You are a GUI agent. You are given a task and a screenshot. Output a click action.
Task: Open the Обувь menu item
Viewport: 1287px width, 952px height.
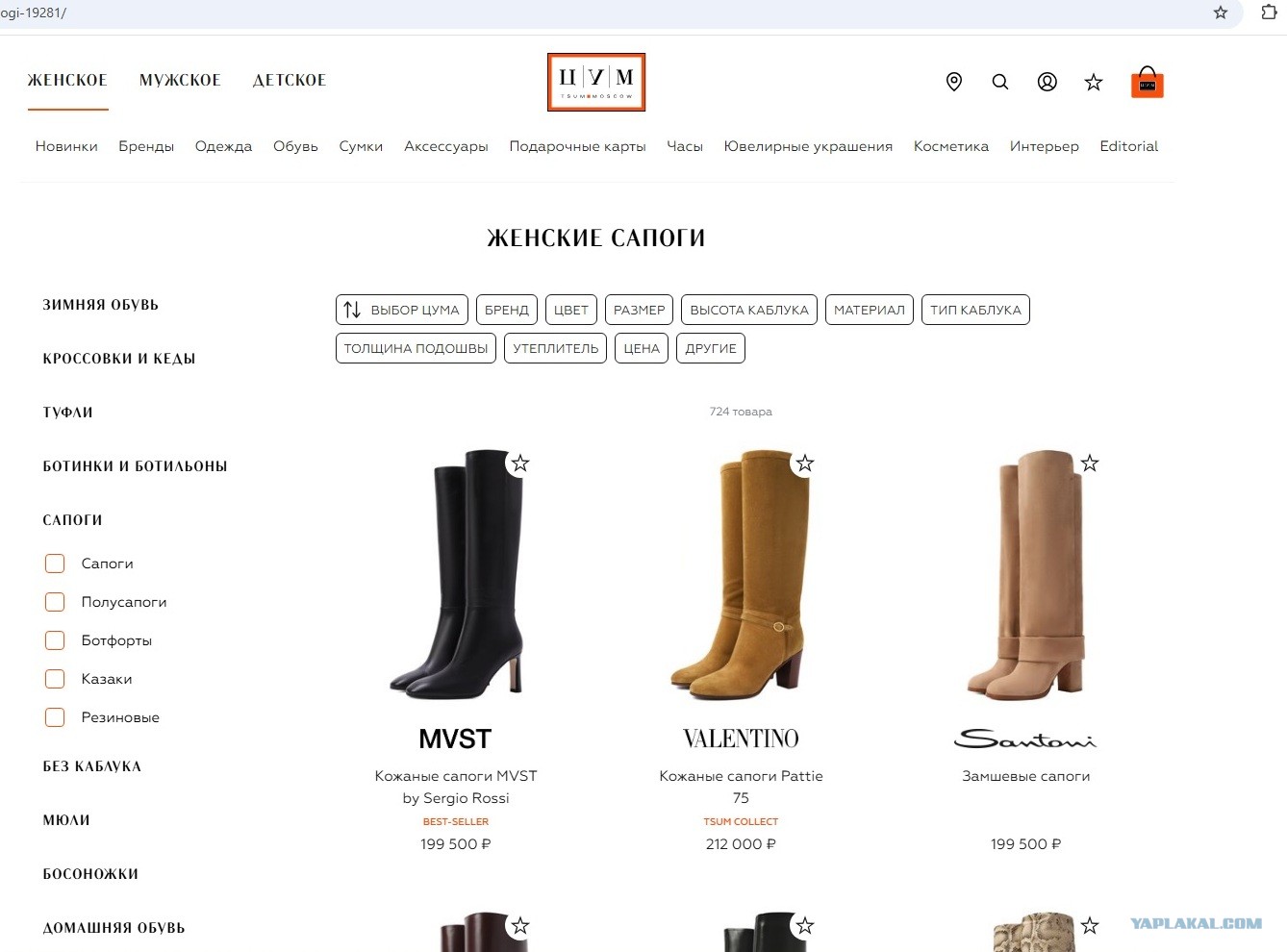point(295,146)
